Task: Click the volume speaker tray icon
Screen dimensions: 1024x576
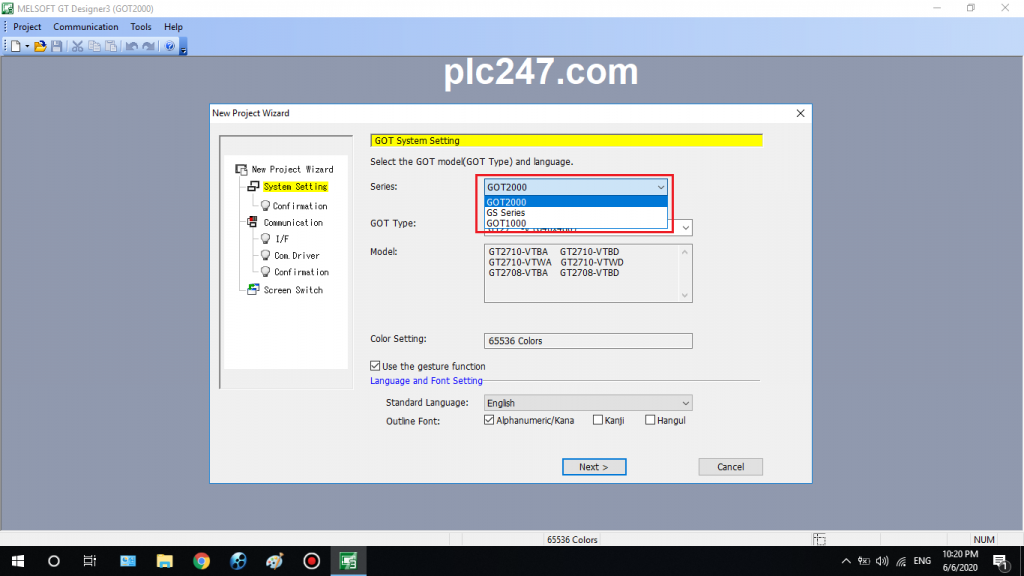Action: click(x=882, y=561)
